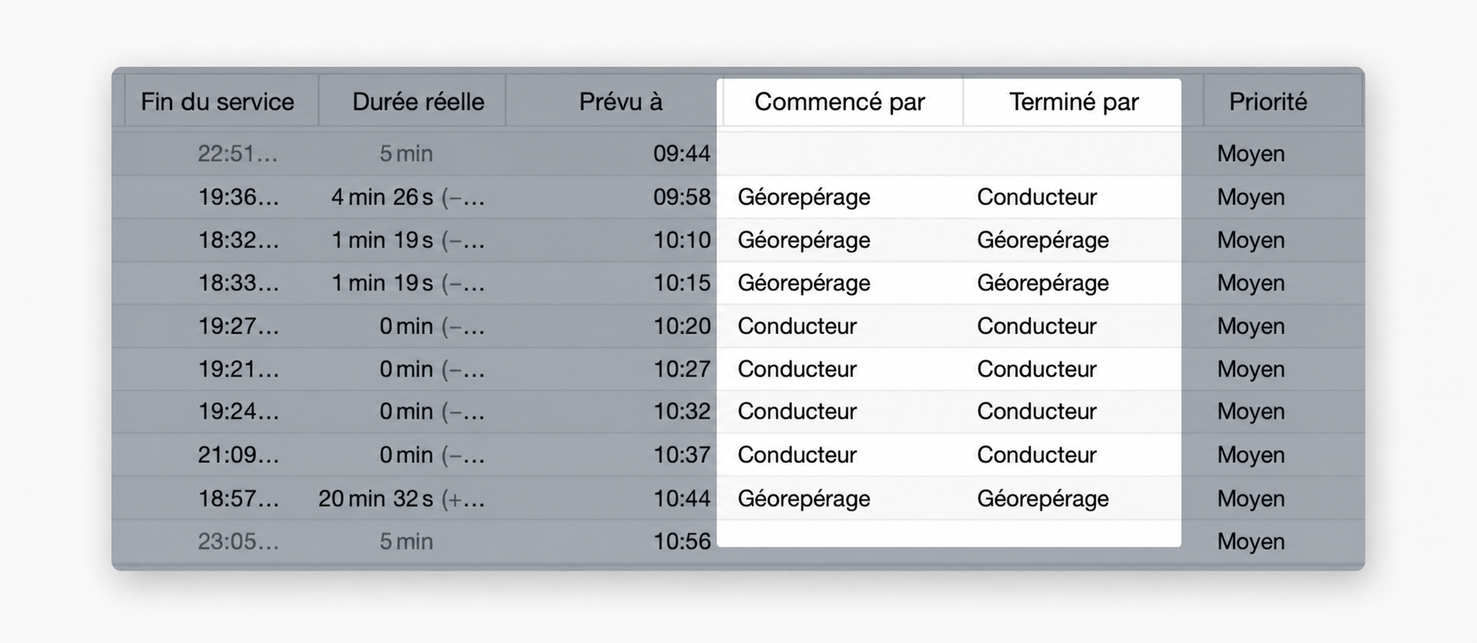
Task: Click Conducteur under Terminé par, 10:32 row
Action: 1037,412
